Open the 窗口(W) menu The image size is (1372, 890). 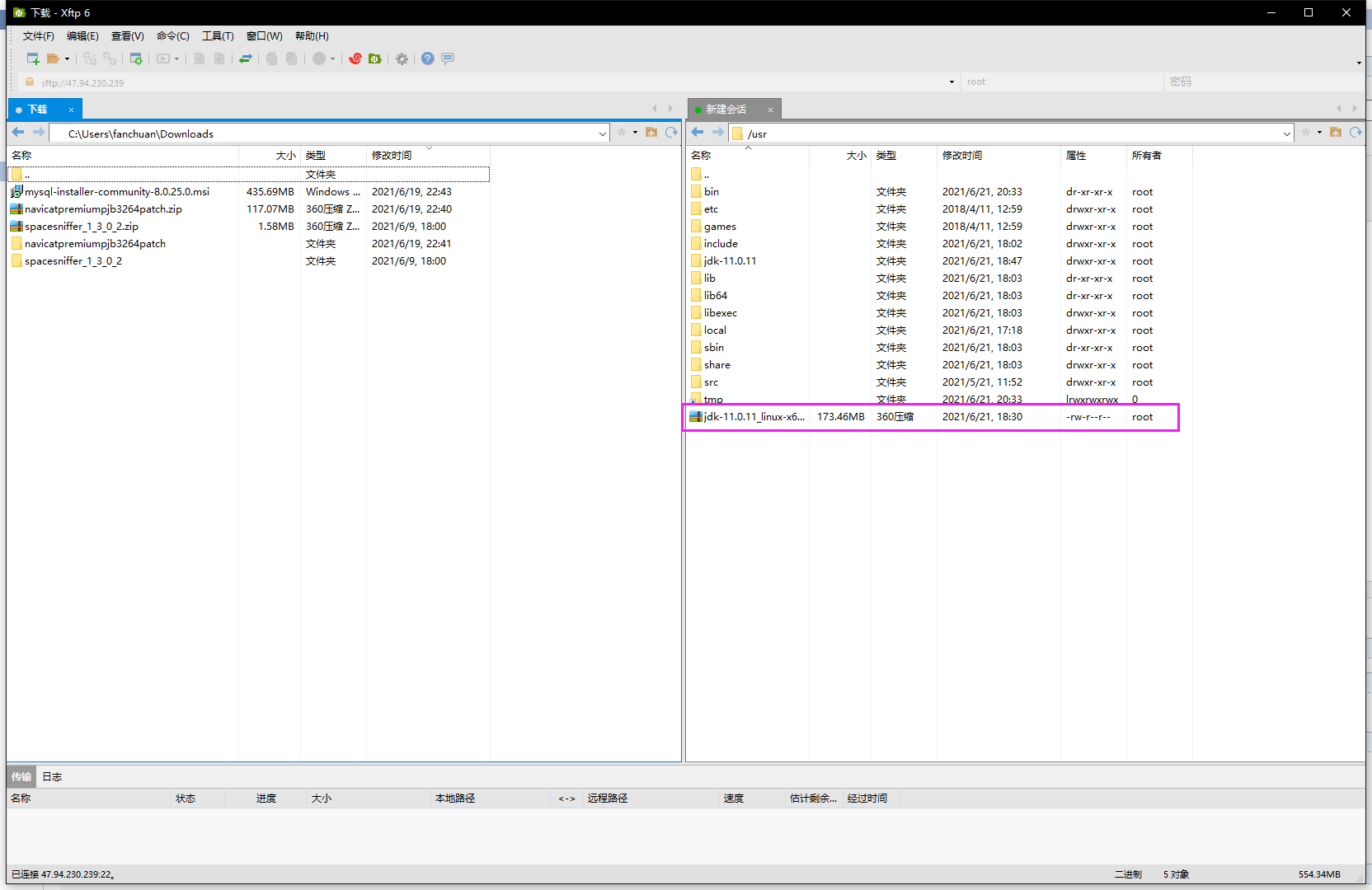click(x=264, y=36)
